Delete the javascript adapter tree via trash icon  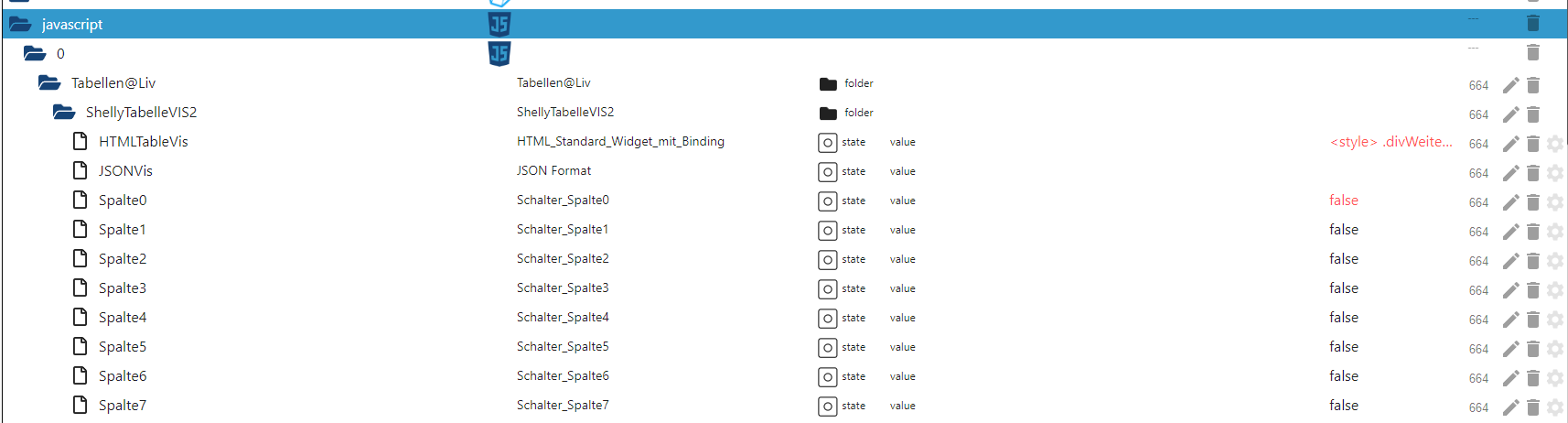coord(1533,24)
